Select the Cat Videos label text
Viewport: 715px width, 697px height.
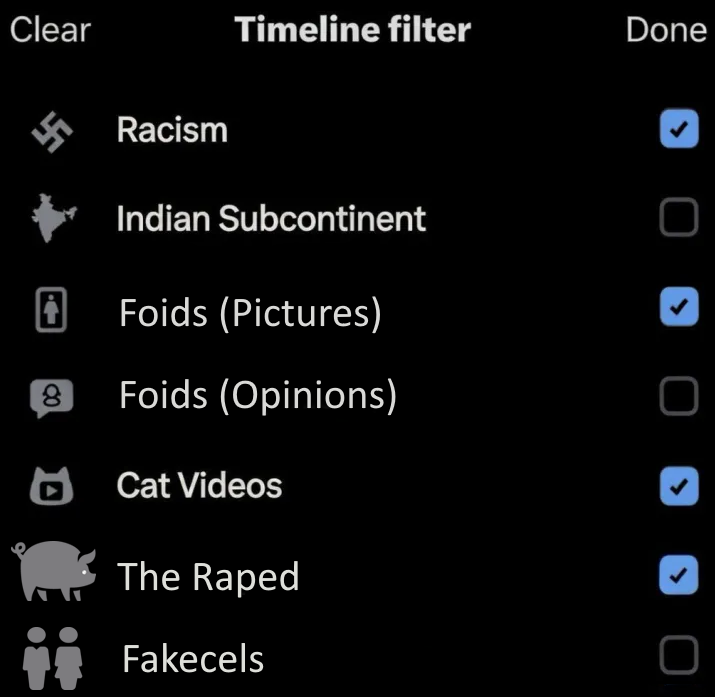[199, 486]
